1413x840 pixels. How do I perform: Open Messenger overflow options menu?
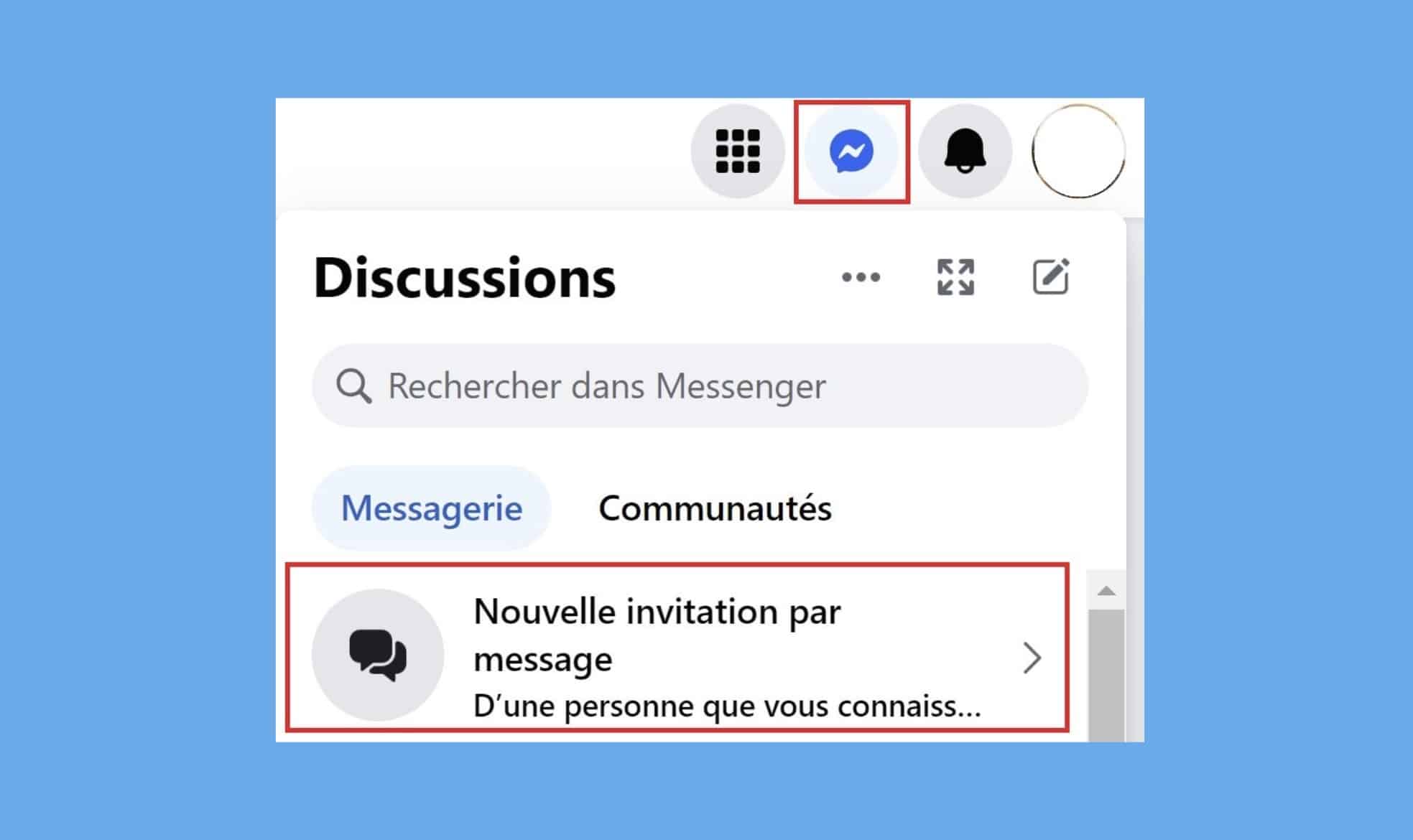tap(859, 278)
